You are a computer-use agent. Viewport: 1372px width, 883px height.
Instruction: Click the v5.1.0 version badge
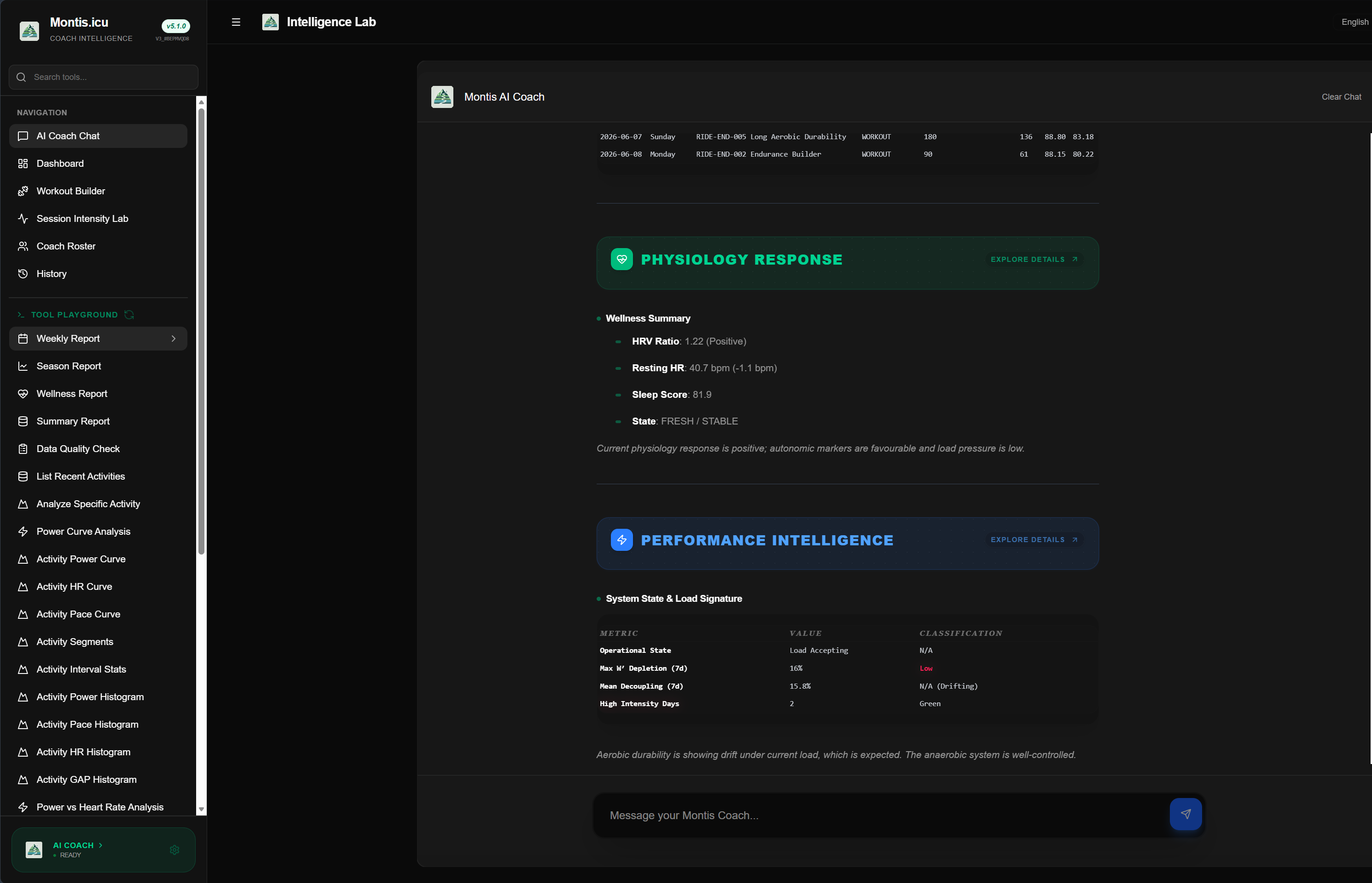176,26
